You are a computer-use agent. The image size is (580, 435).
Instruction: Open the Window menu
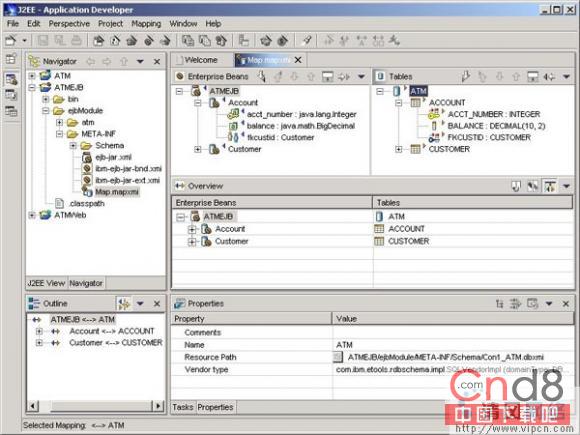(x=183, y=24)
